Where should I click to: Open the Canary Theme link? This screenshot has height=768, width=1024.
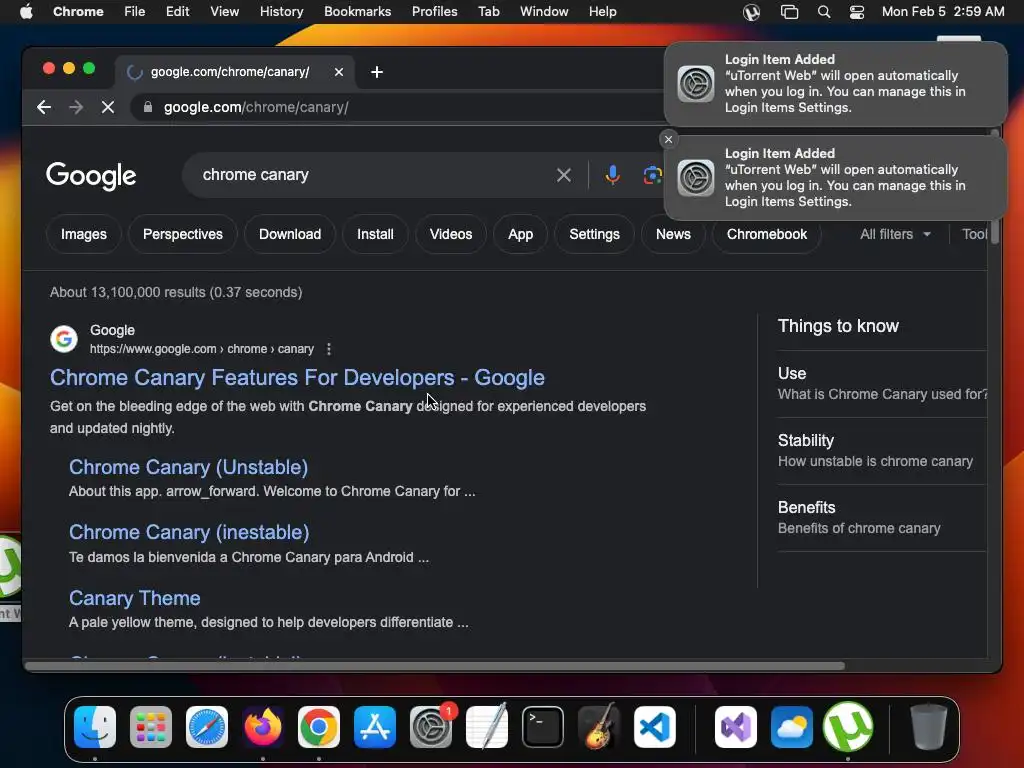(135, 598)
